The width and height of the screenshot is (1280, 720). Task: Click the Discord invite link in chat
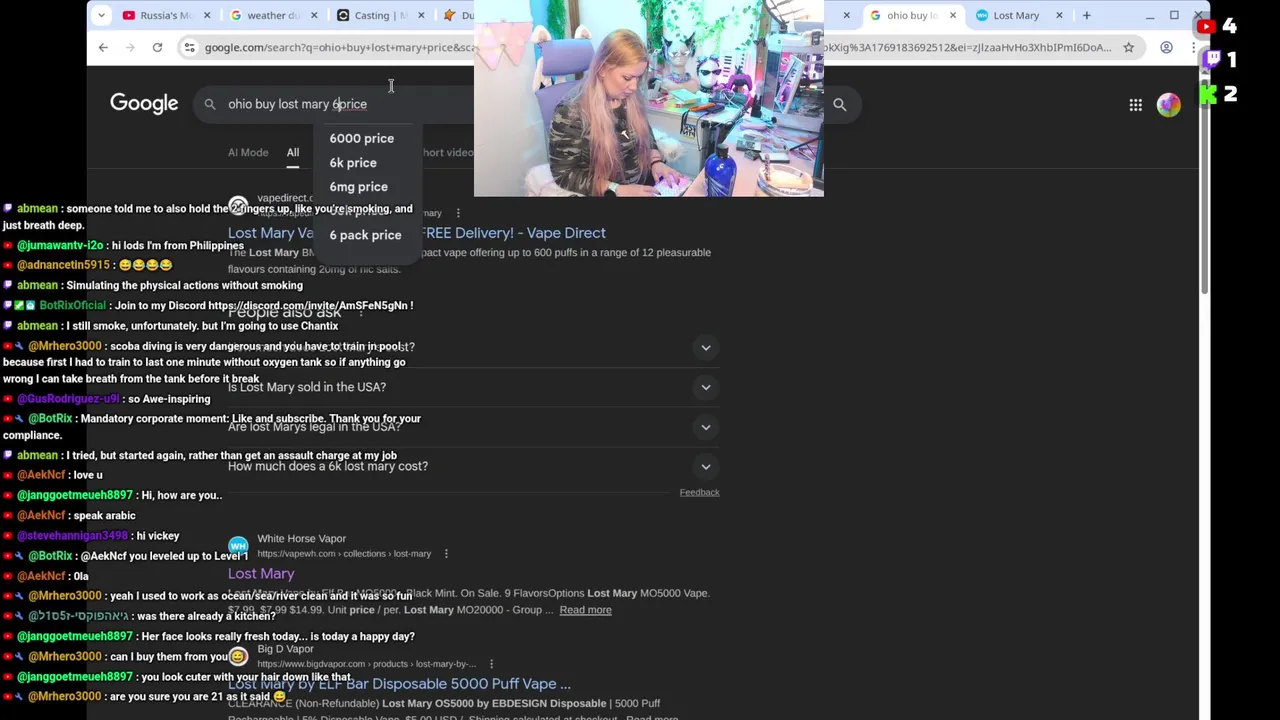[308, 306]
